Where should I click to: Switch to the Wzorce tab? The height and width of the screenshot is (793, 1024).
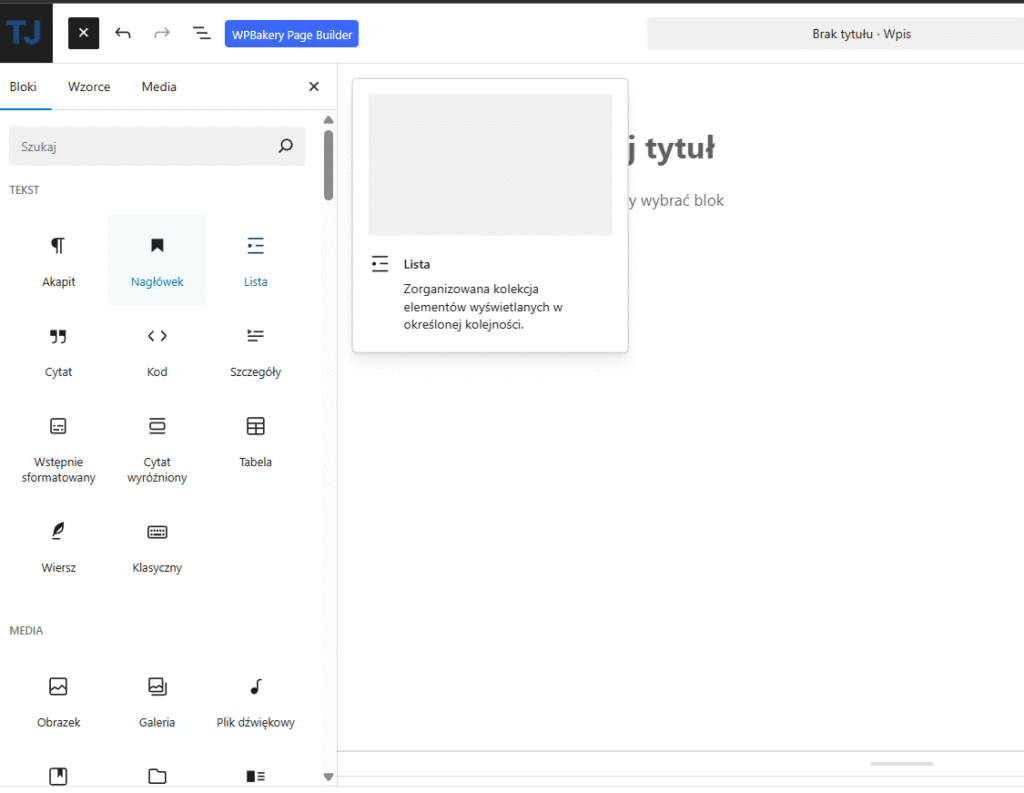pos(89,87)
